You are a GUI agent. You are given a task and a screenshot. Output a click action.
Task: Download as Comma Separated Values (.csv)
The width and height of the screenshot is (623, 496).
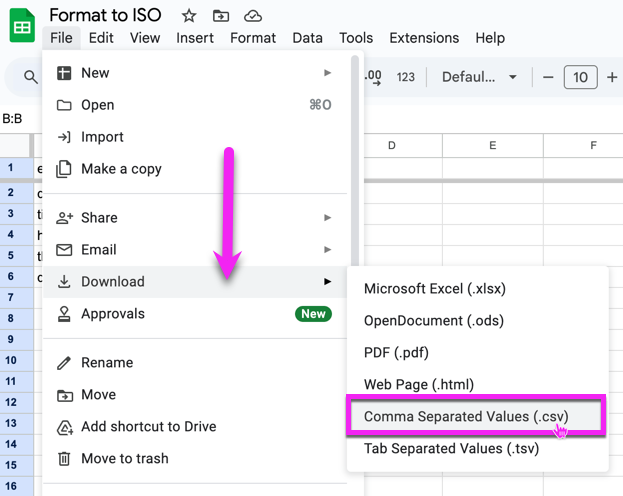click(476, 416)
